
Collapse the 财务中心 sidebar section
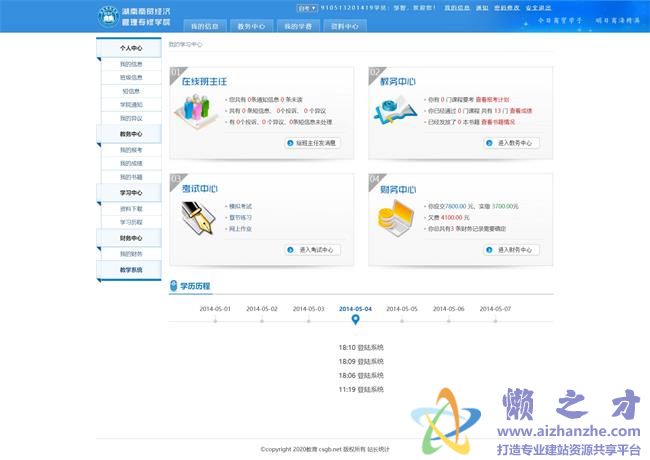coord(129,238)
